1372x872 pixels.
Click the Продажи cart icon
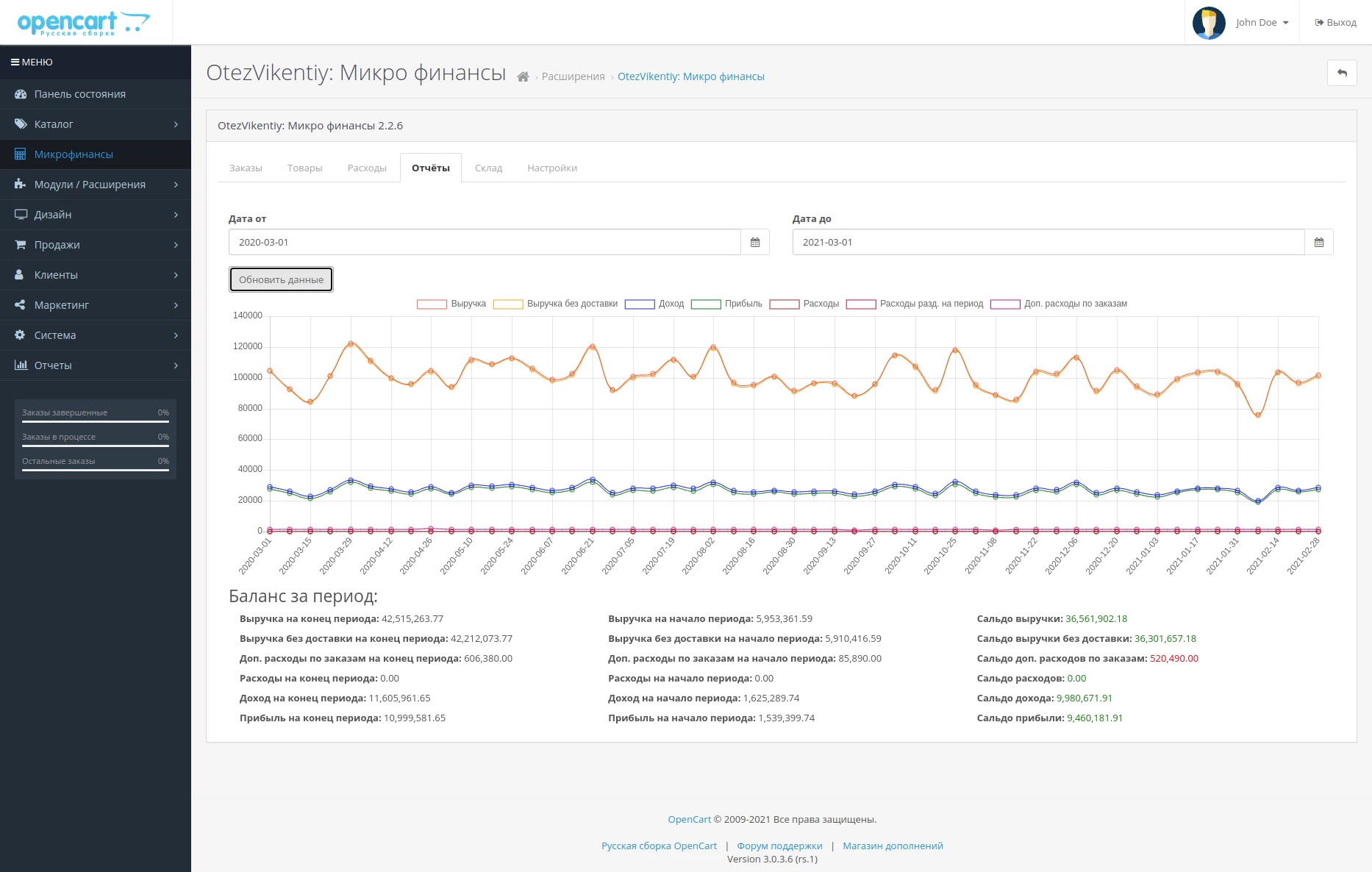(21, 245)
